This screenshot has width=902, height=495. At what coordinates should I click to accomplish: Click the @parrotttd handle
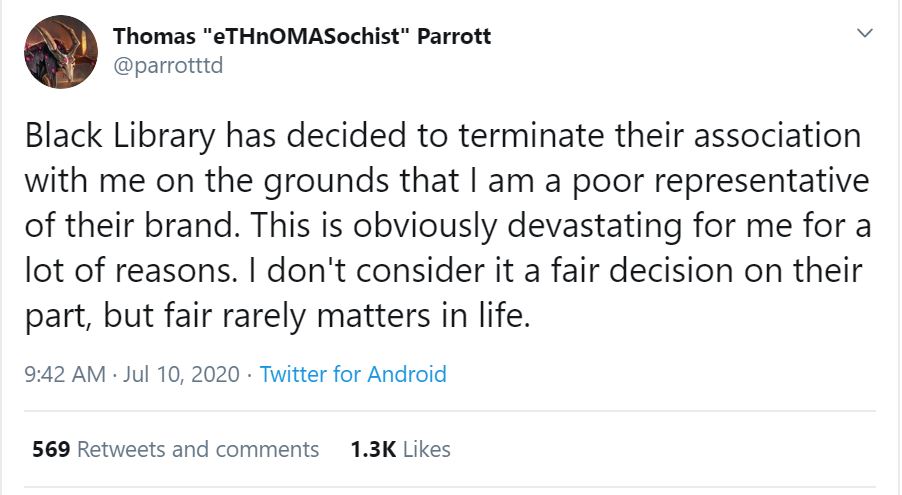point(166,66)
